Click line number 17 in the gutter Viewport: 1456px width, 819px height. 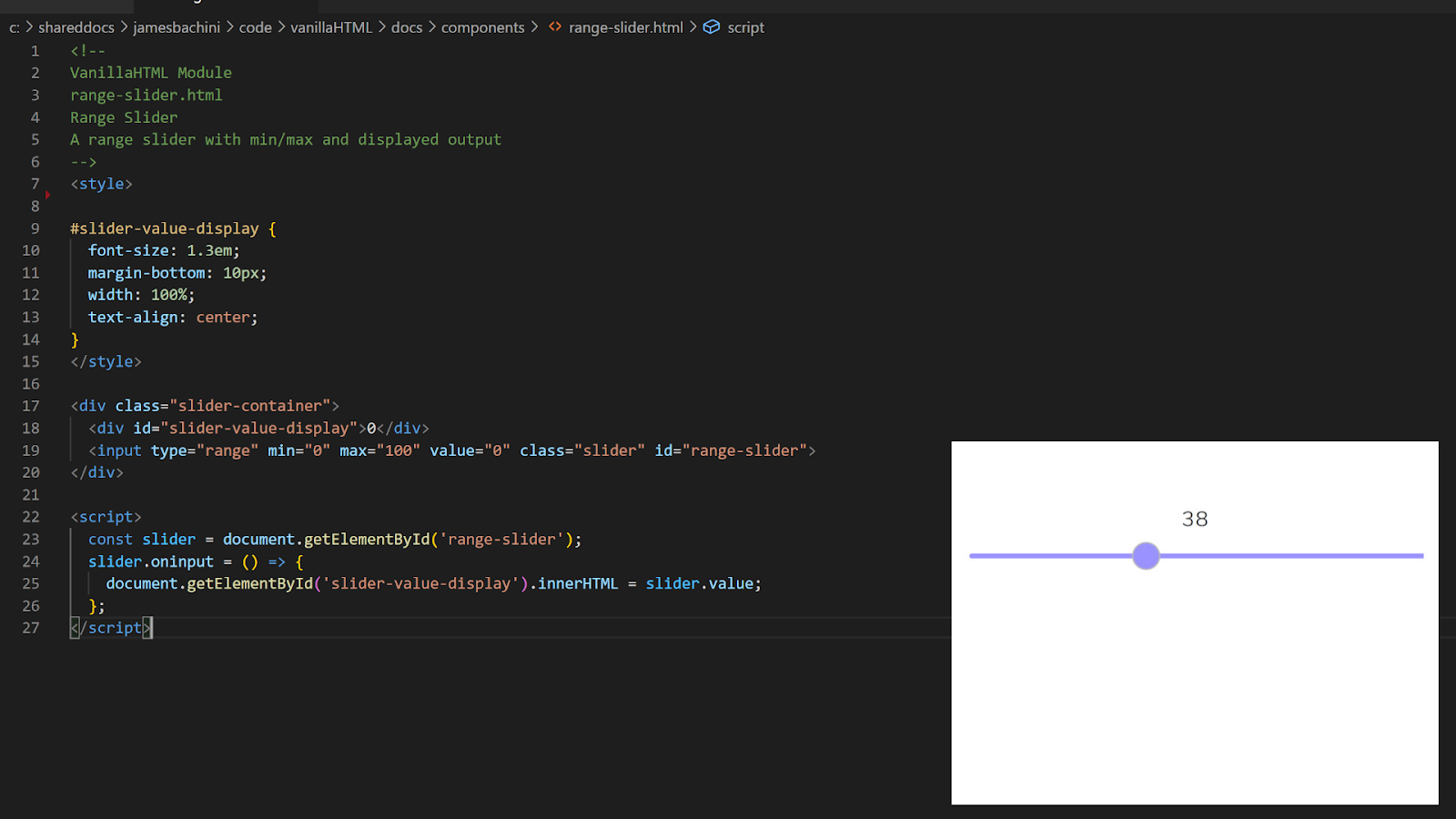point(31,406)
